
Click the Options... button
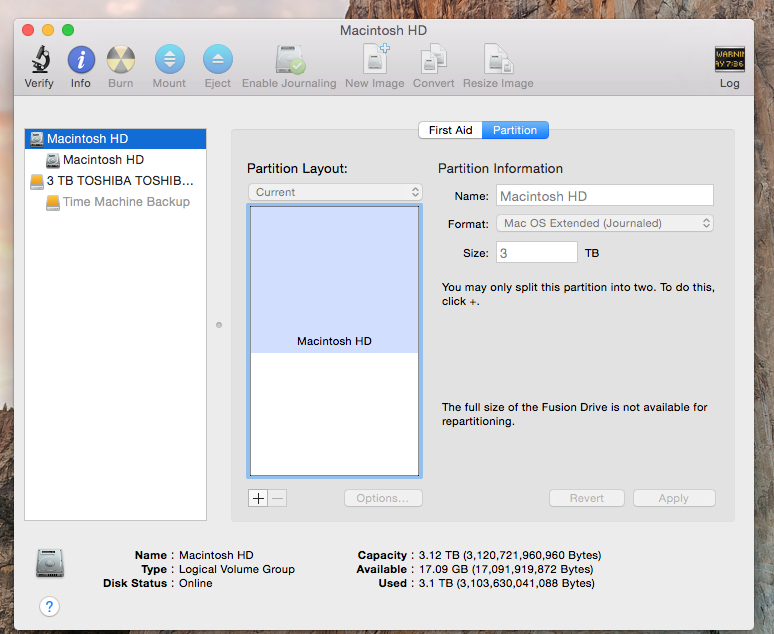383,498
